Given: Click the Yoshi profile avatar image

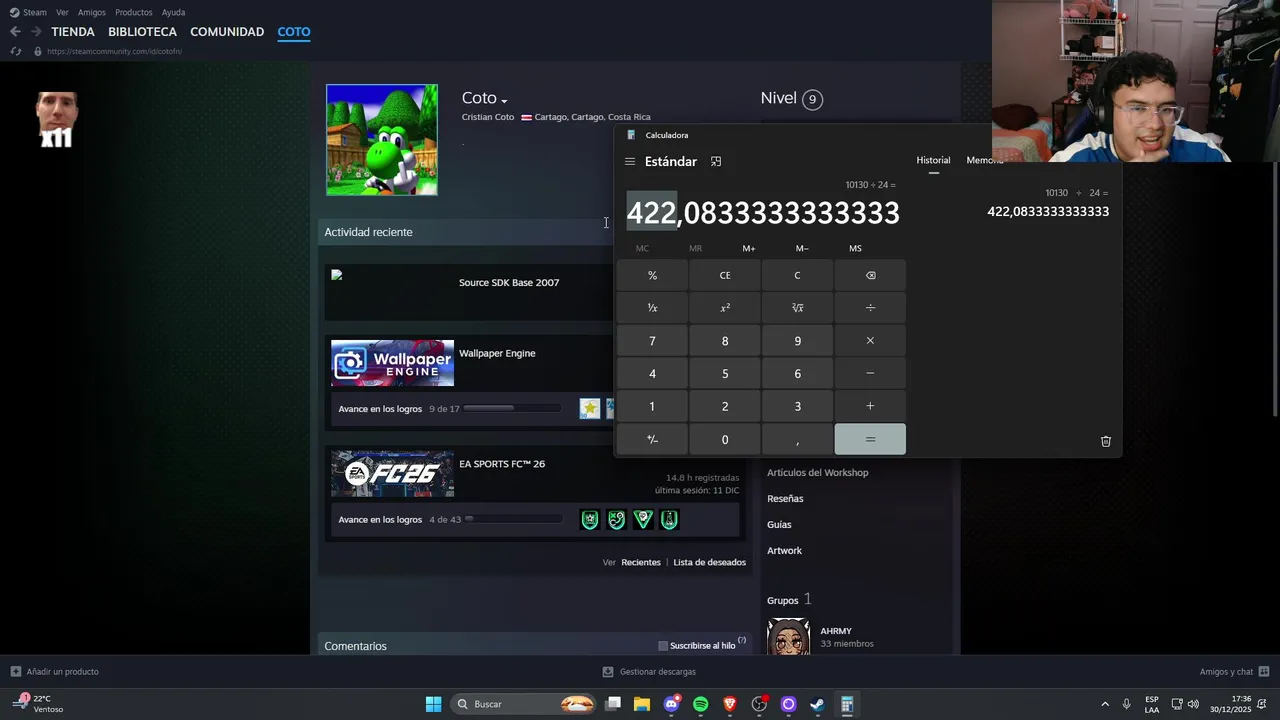Looking at the screenshot, I should coord(382,140).
